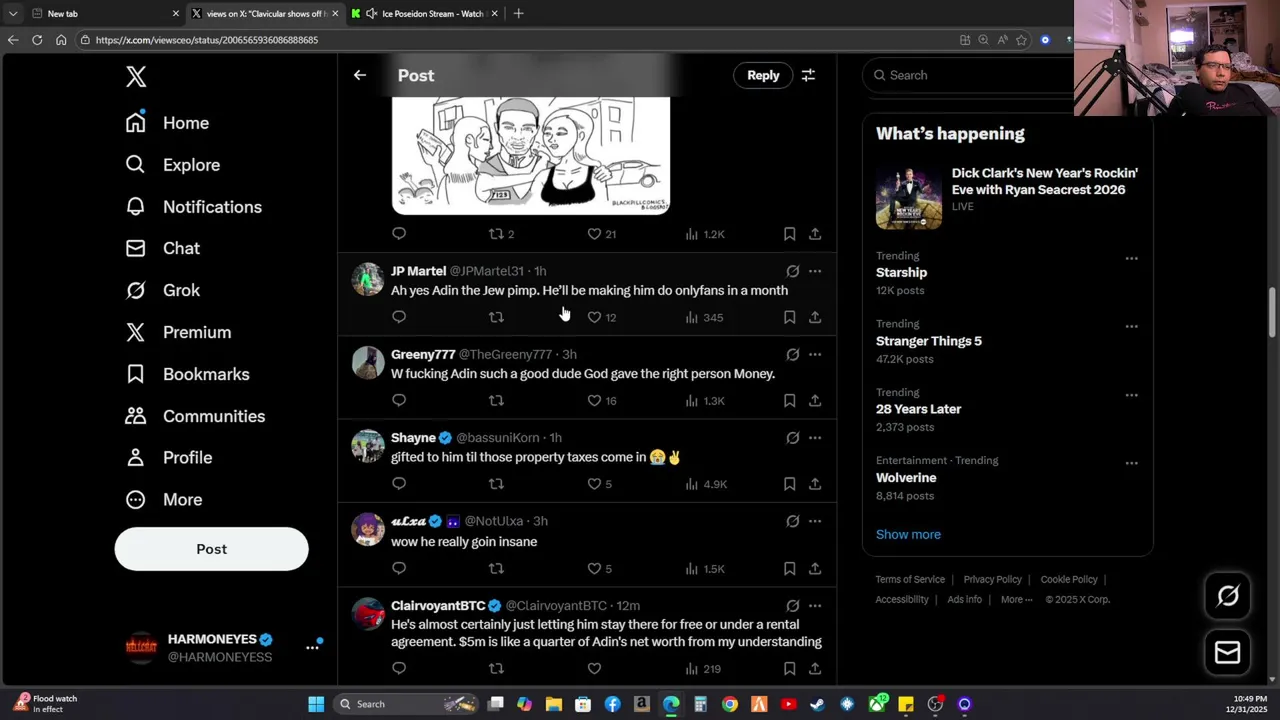Like NotUlxa's comment
This screenshot has width=1280, height=720.
click(x=594, y=568)
